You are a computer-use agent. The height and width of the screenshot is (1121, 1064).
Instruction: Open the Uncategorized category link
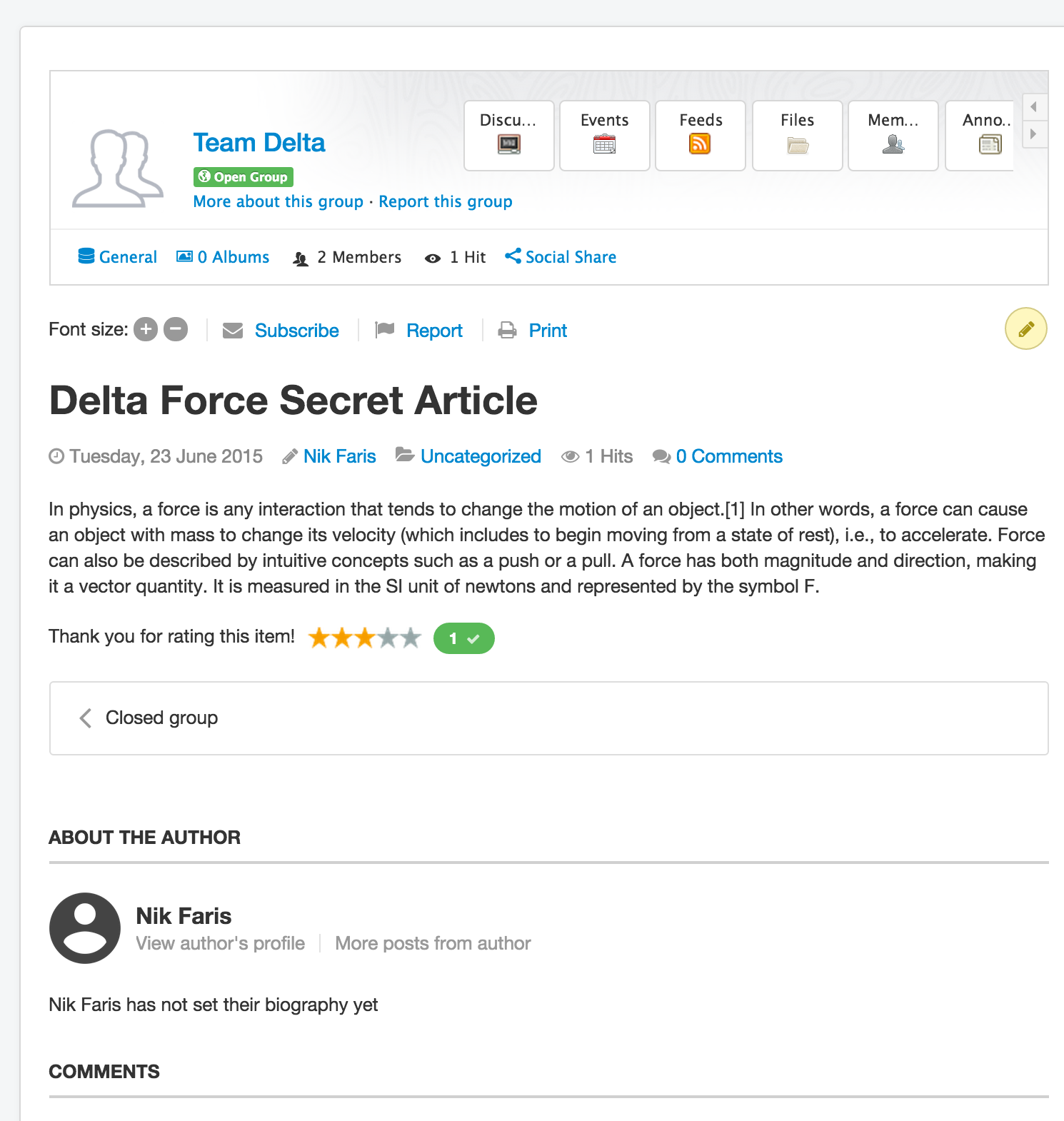point(481,456)
